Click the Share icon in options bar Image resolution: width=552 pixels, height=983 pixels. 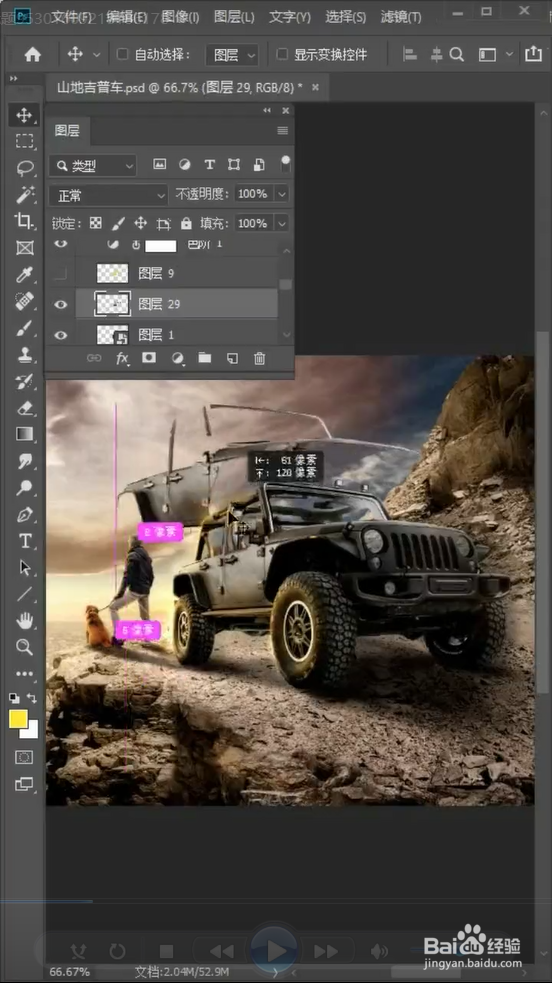click(533, 54)
